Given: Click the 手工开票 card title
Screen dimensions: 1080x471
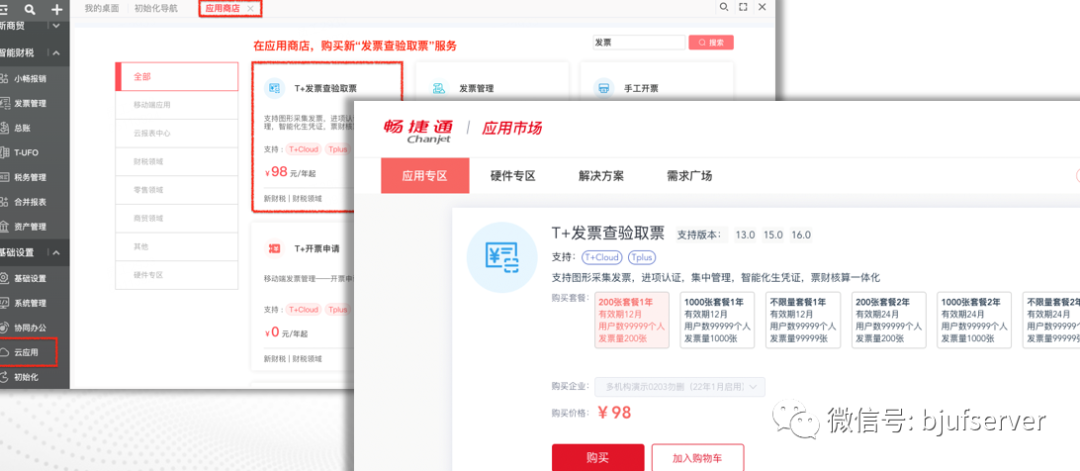Looking at the screenshot, I should click(641, 89).
